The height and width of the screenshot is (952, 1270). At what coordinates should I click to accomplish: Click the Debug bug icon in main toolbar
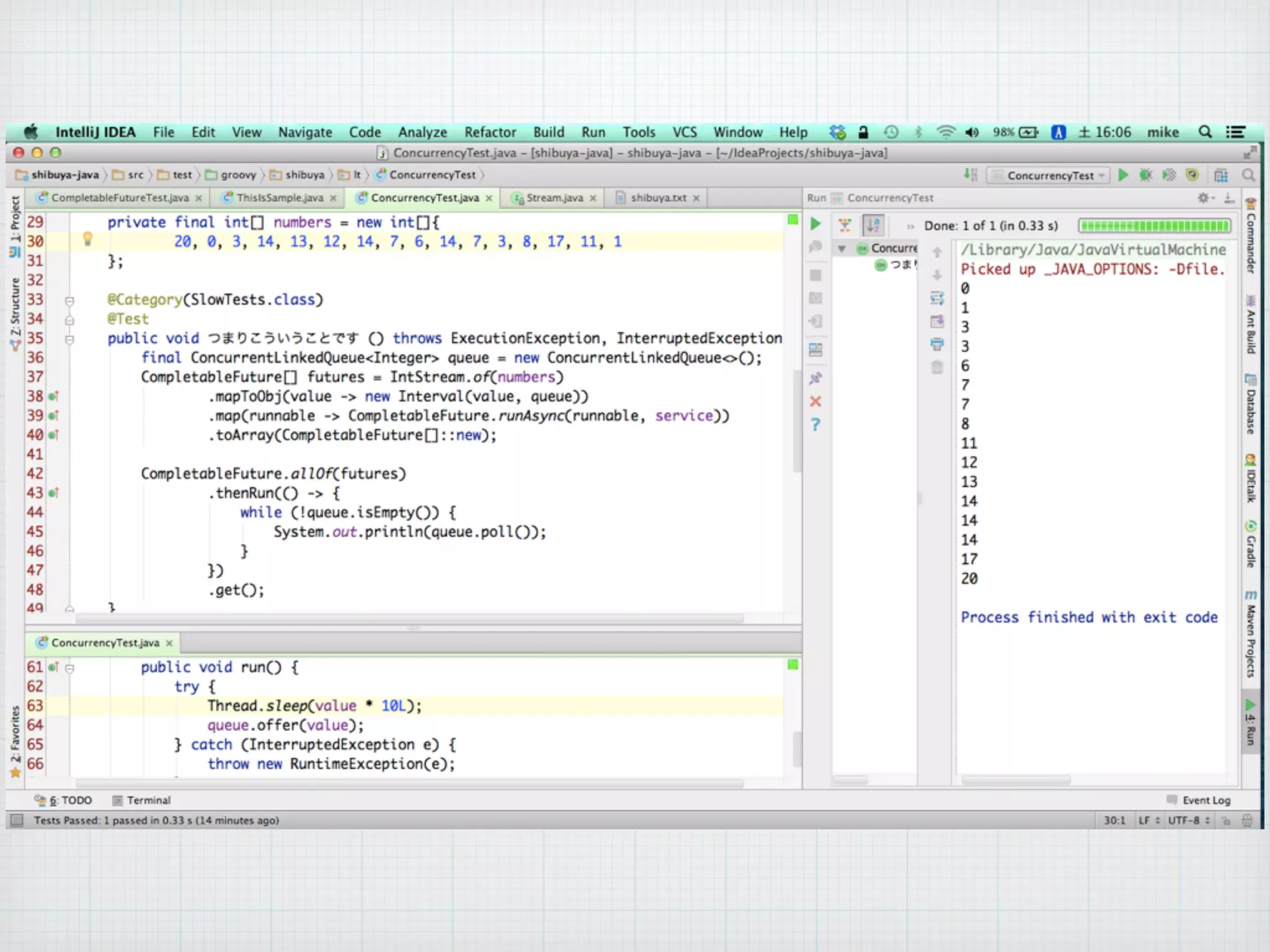[x=1145, y=175]
